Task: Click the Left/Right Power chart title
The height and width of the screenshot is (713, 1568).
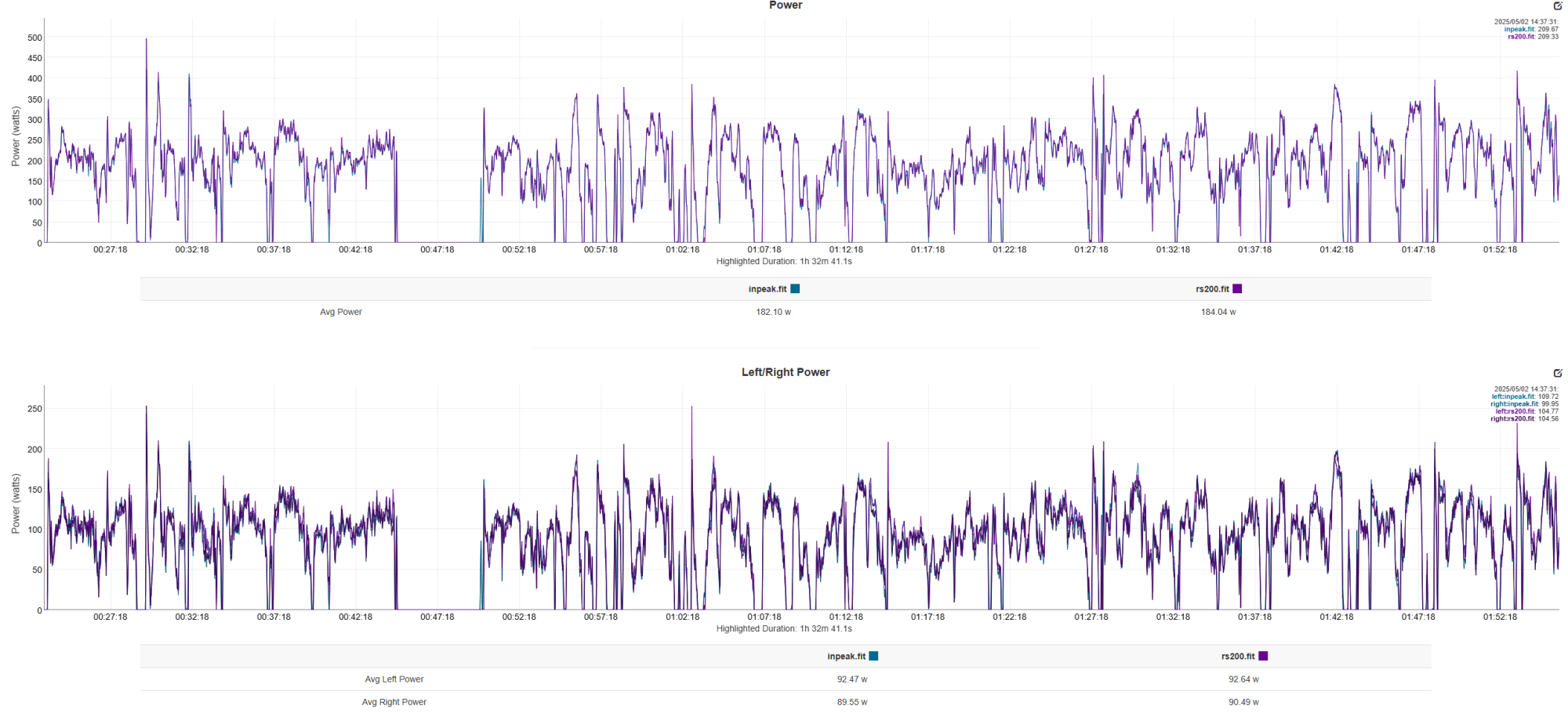Action: click(x=785, y=372)
